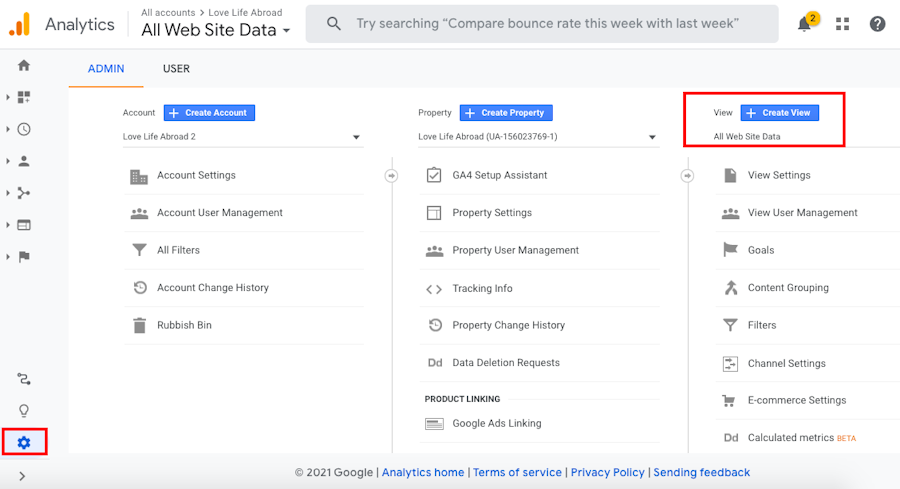This screenshot has height=489, width=900.
Task: Click the search magnifier icon
Action: point(333,24)
